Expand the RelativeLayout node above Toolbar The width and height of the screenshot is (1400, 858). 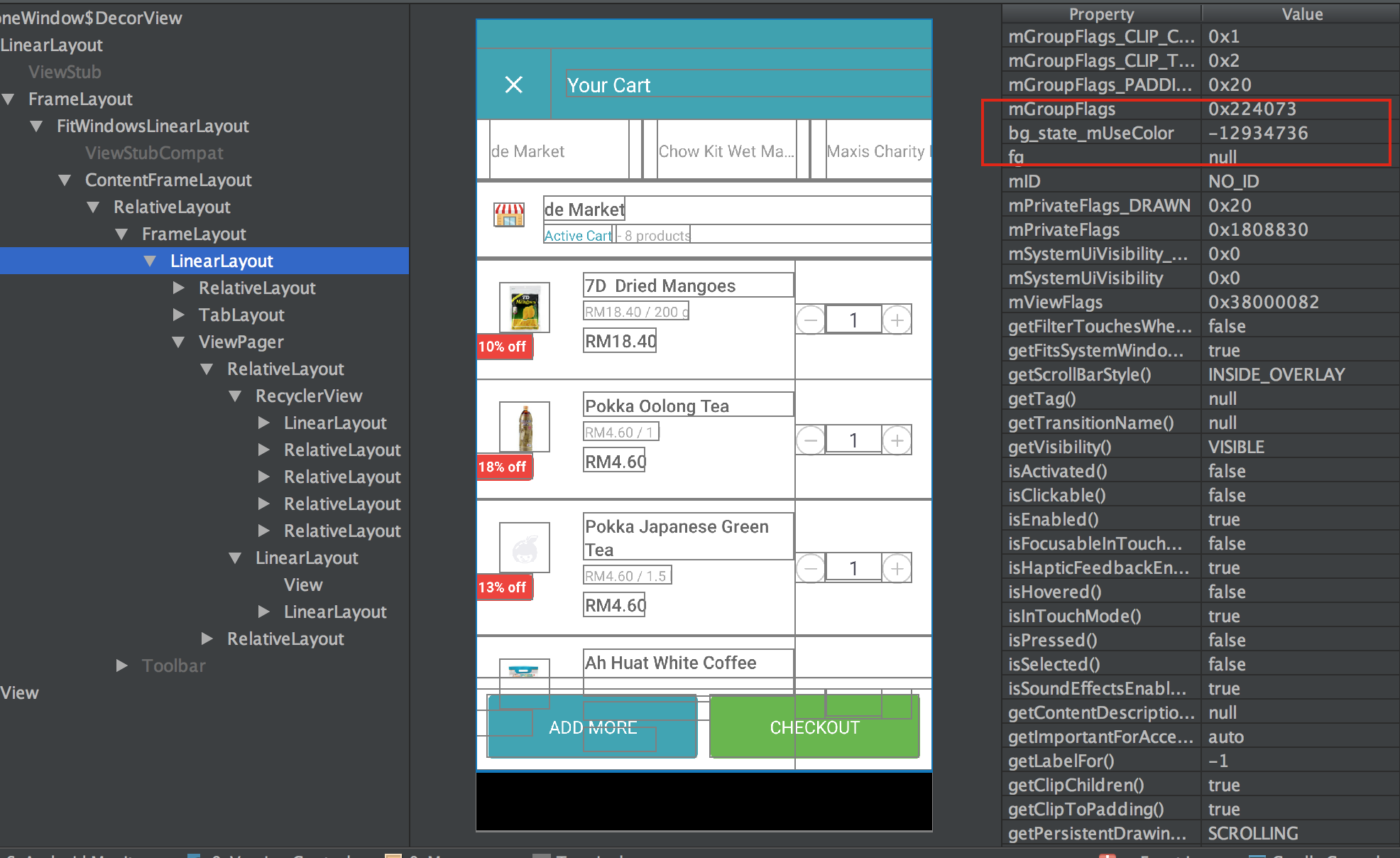pos(207,639)
